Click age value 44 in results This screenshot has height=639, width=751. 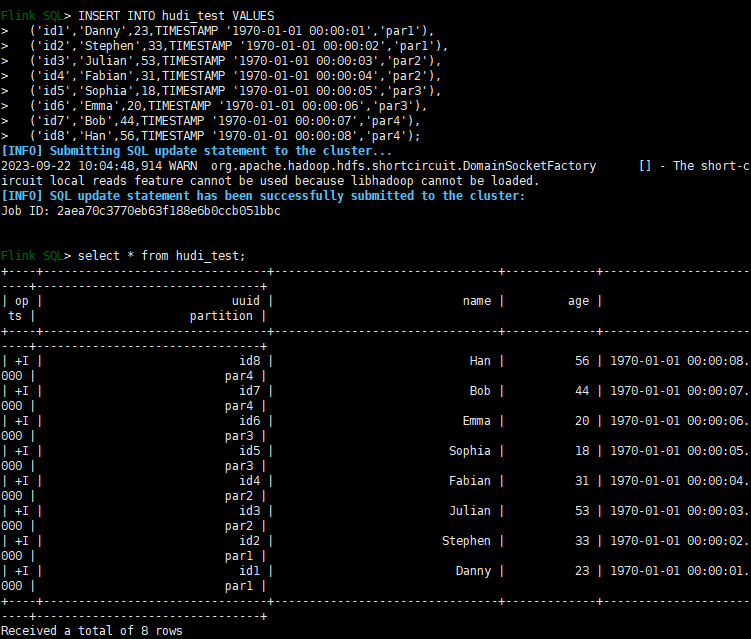coord(582,391)
